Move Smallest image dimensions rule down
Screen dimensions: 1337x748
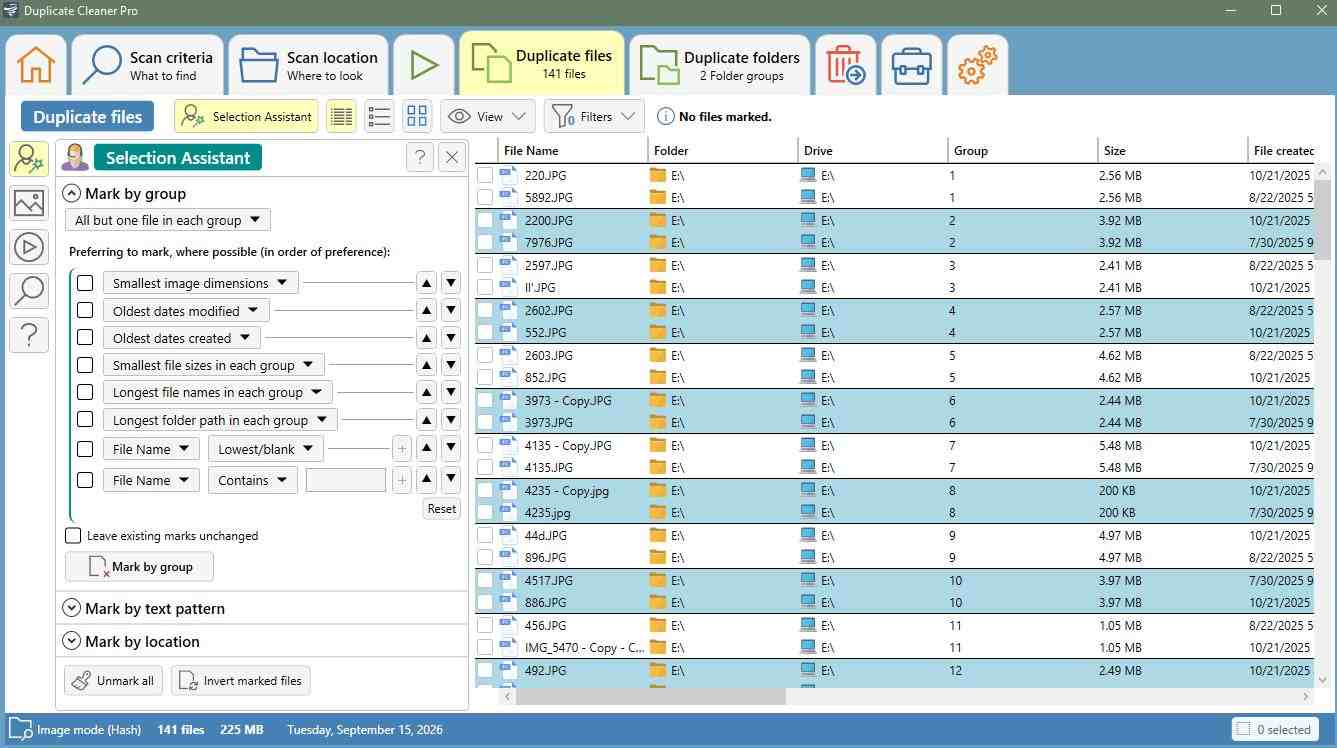point(451,283)
